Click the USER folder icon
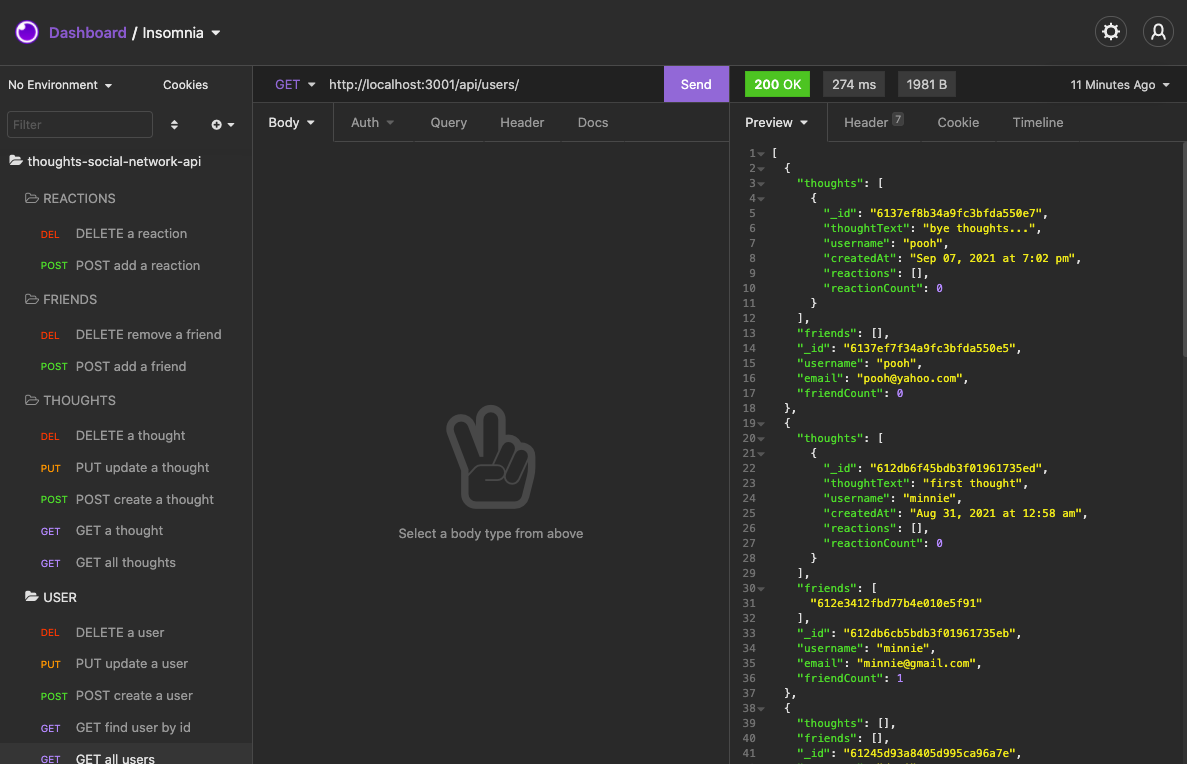1187x764 pixels. click(x=31, y=597)
